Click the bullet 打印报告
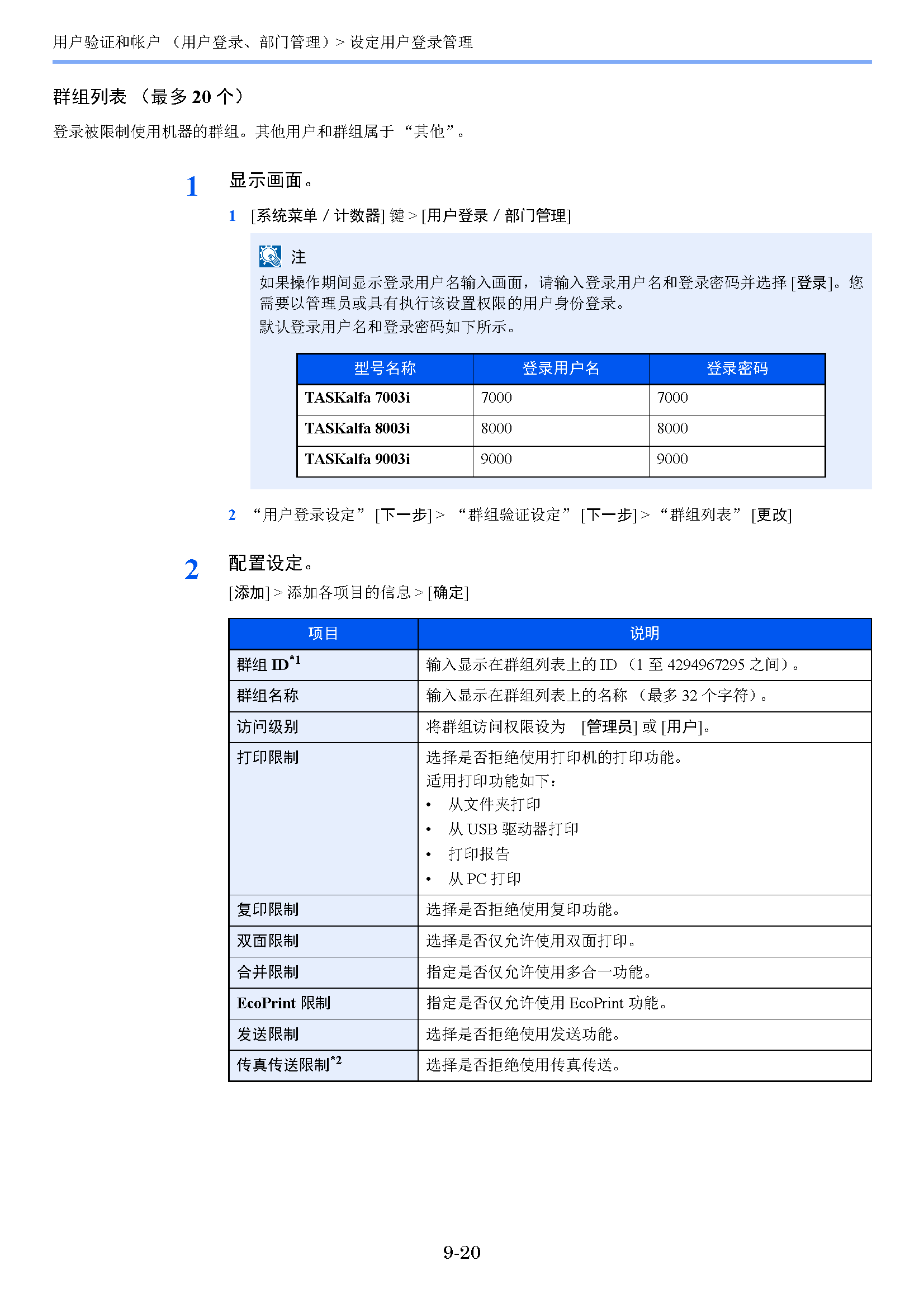The width and height of the screenshot is (924, 1308). [x=479, y=854]
